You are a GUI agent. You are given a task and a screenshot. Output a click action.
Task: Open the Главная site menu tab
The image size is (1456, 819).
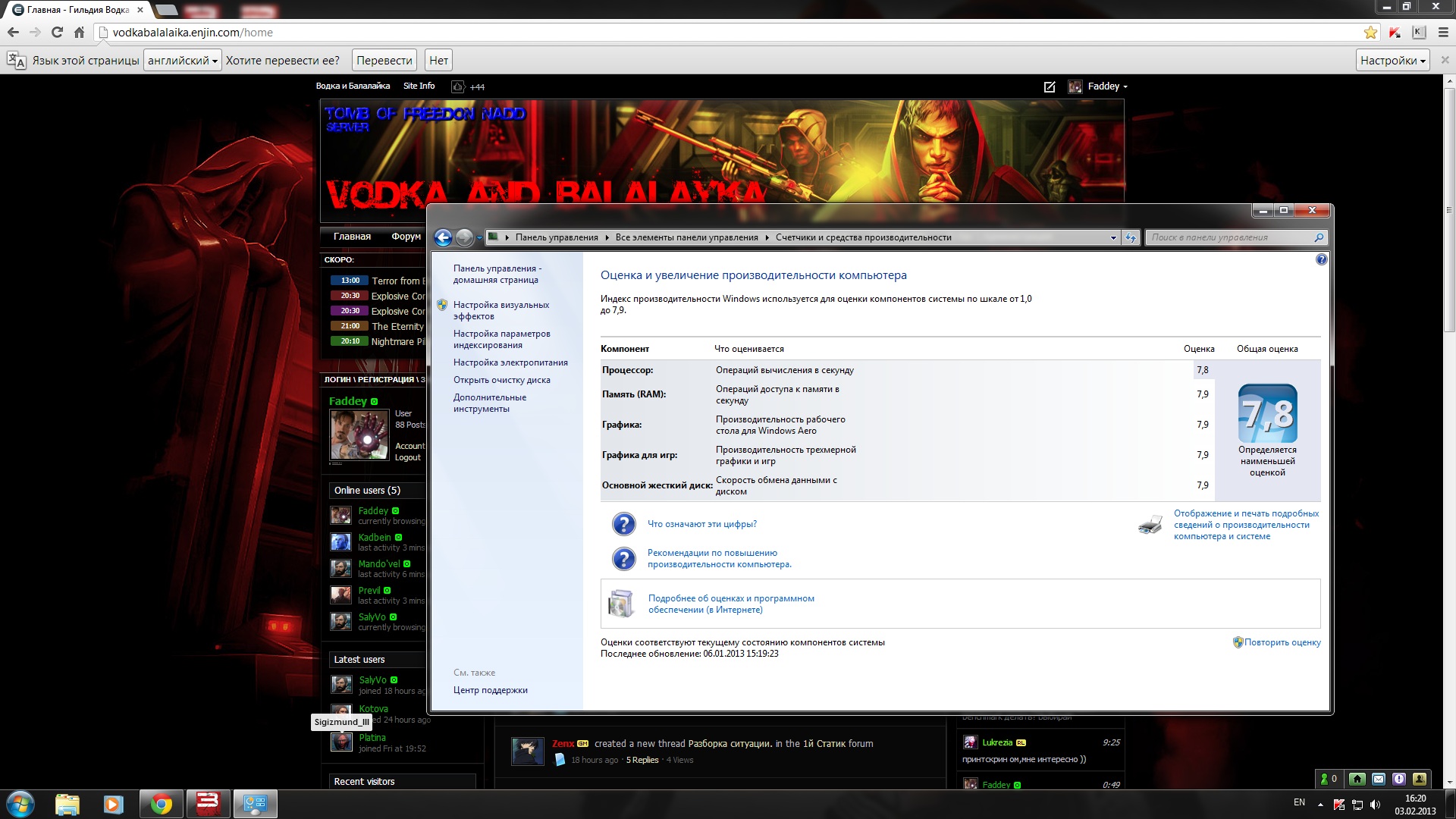[x=352, y=237]
